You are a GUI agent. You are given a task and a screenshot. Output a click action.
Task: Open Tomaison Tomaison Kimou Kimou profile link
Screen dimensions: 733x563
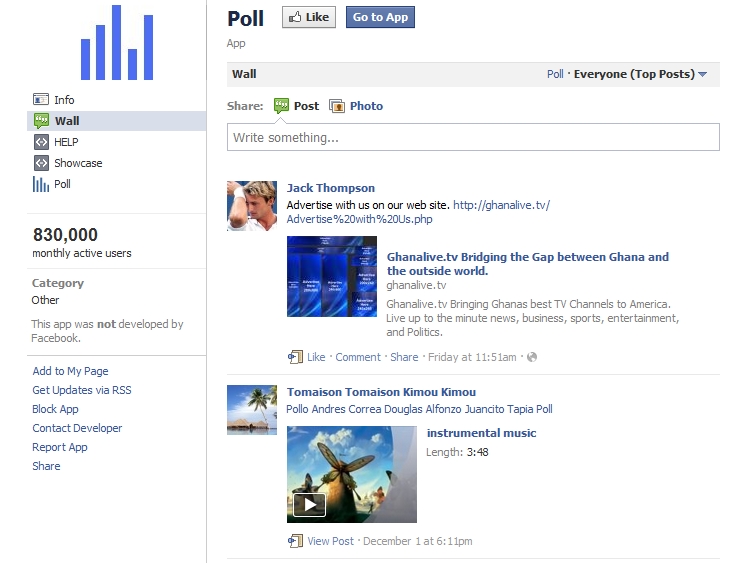tap(381, 392)
